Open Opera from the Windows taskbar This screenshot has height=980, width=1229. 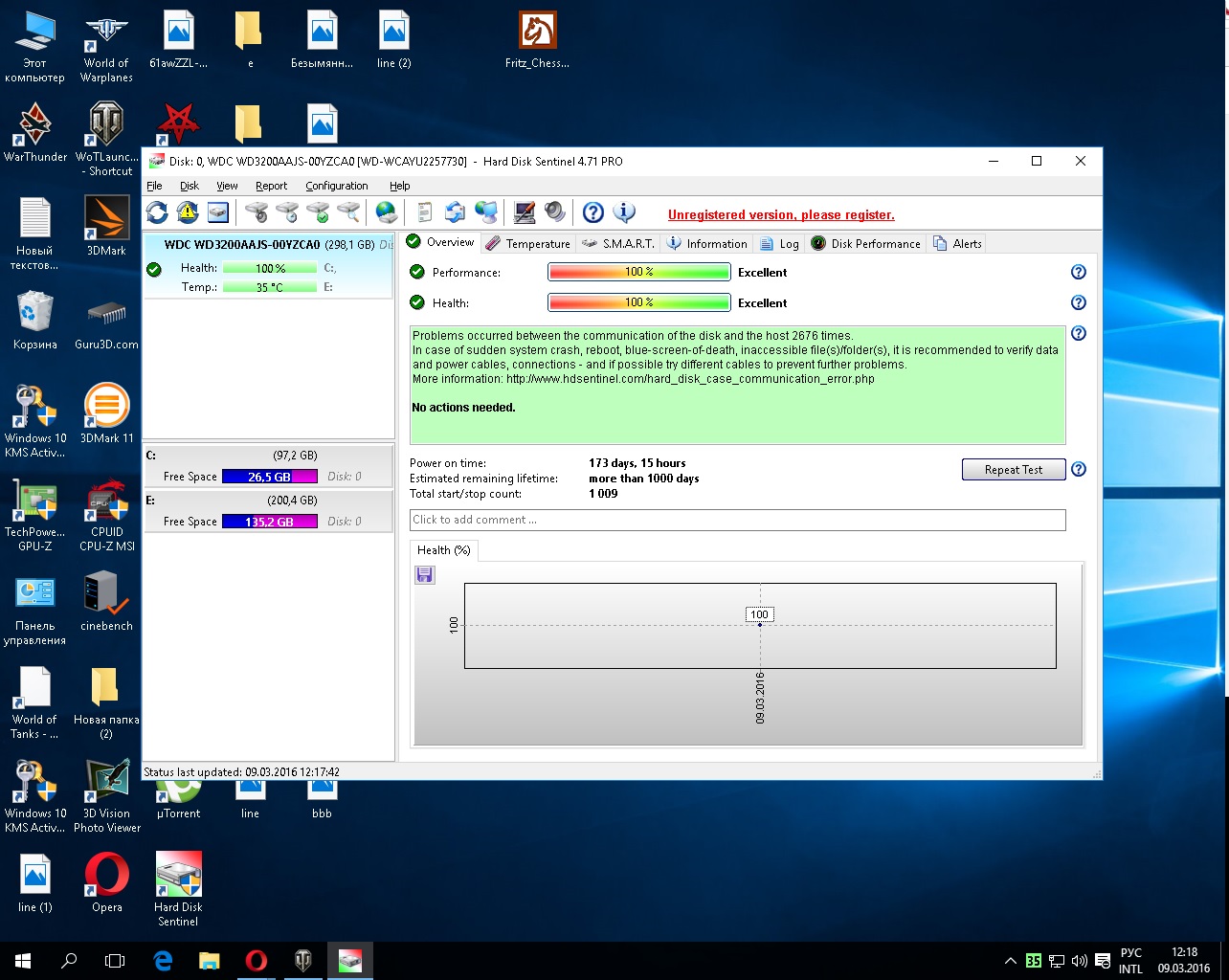coord(256,960)
